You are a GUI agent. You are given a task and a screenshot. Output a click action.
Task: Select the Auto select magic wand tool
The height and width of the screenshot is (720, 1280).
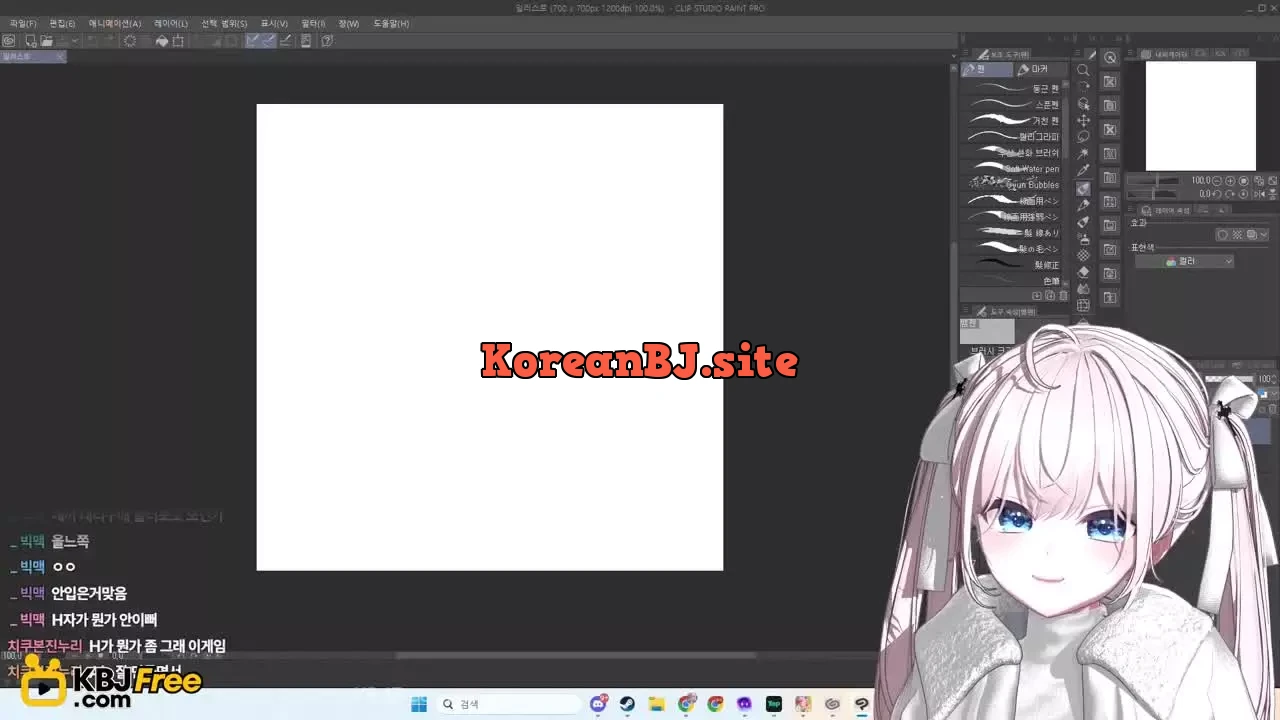tap(1083, 154)
